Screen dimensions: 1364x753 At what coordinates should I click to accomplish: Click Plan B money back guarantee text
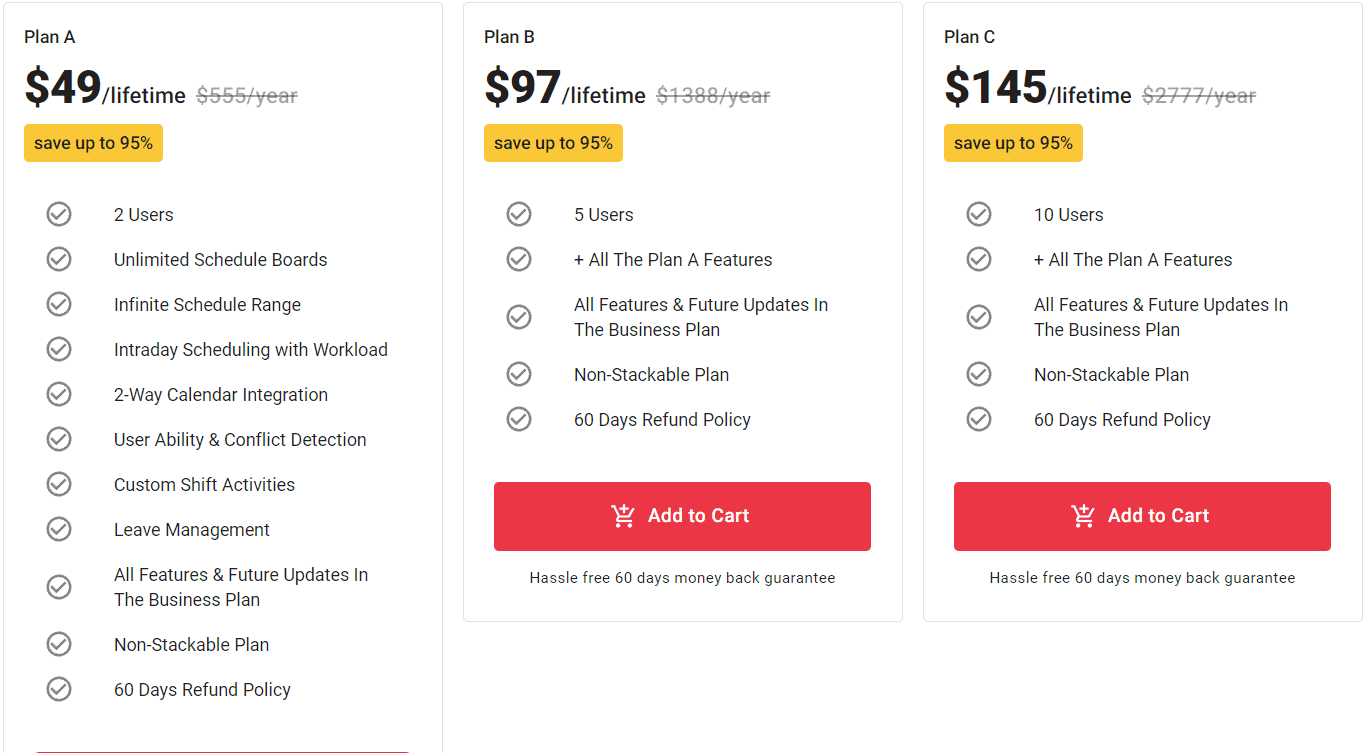point(682,578)
